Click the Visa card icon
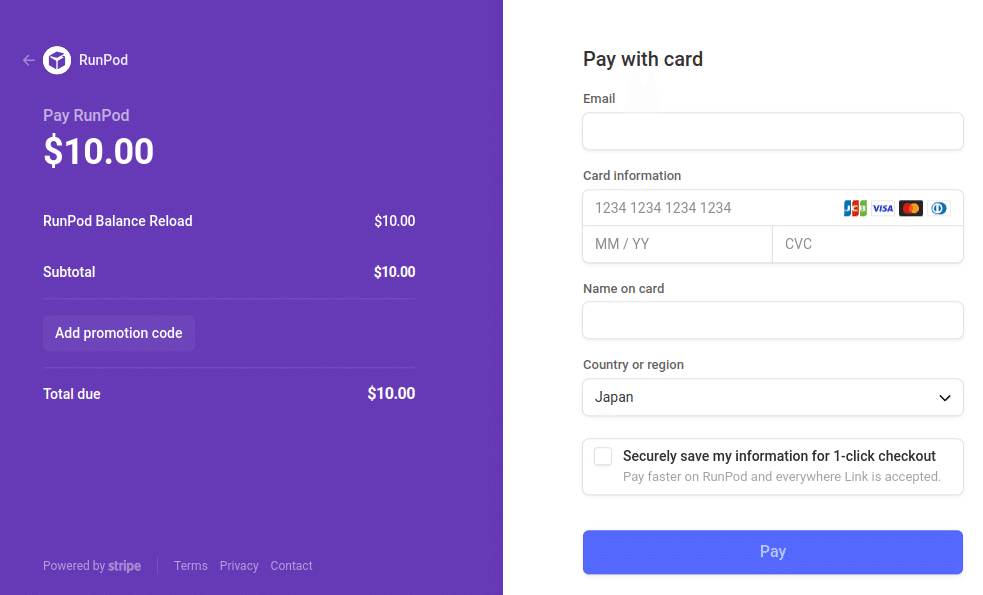 pyautogui.click(x=883, y=208)
